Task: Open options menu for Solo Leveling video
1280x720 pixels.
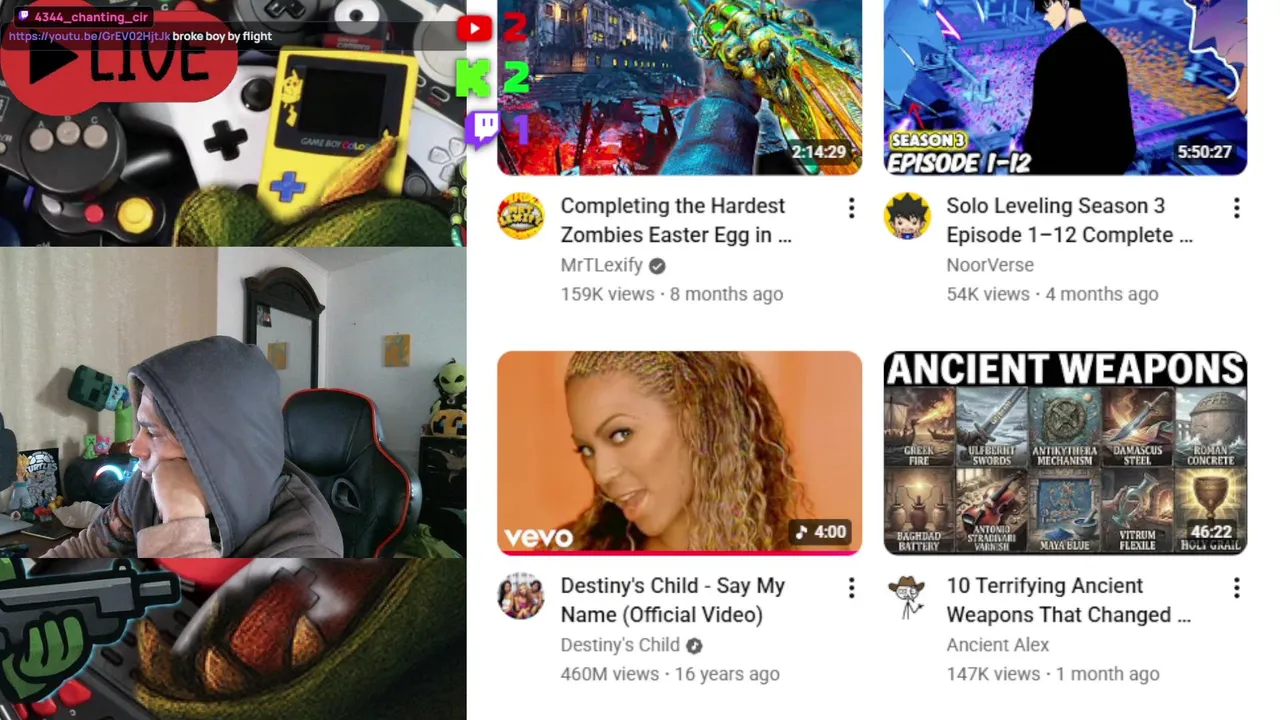Action: point(1237,208)
